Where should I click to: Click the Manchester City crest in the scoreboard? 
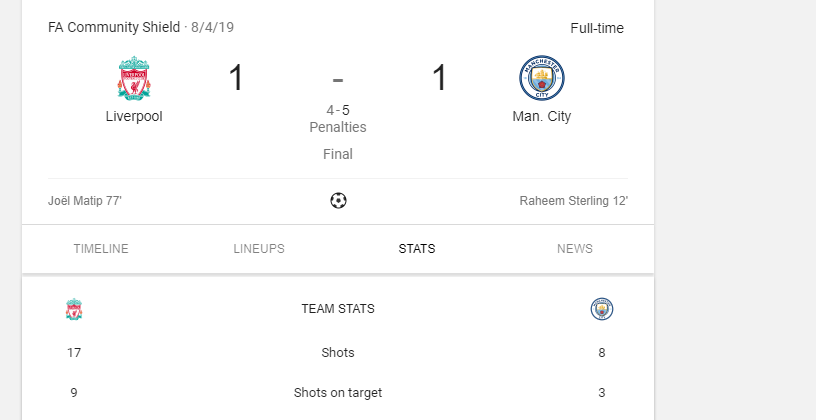click(541, 79)
